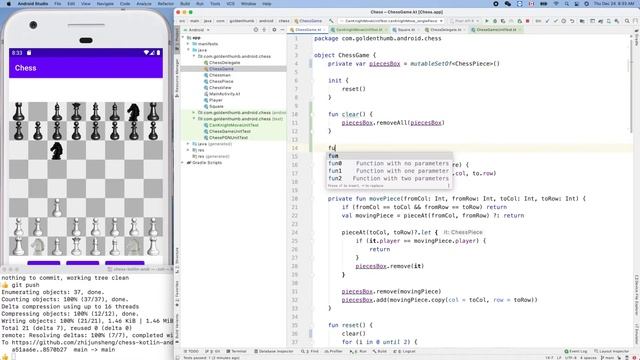The width and height of the screenshot is (640, 360).
Task: Expand Gradle Scripts node
Action: 183,162
